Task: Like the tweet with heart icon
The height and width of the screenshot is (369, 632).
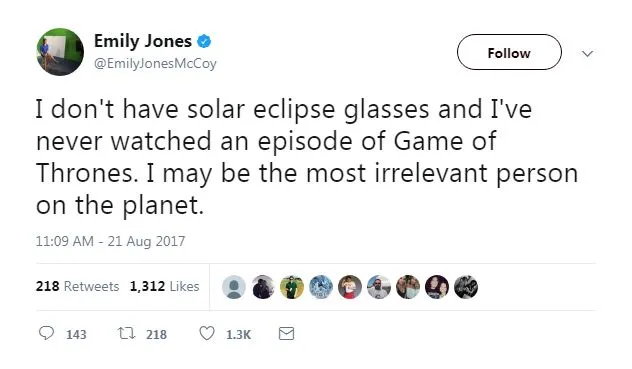Action: pyautogui.click(x=207, y=334)
